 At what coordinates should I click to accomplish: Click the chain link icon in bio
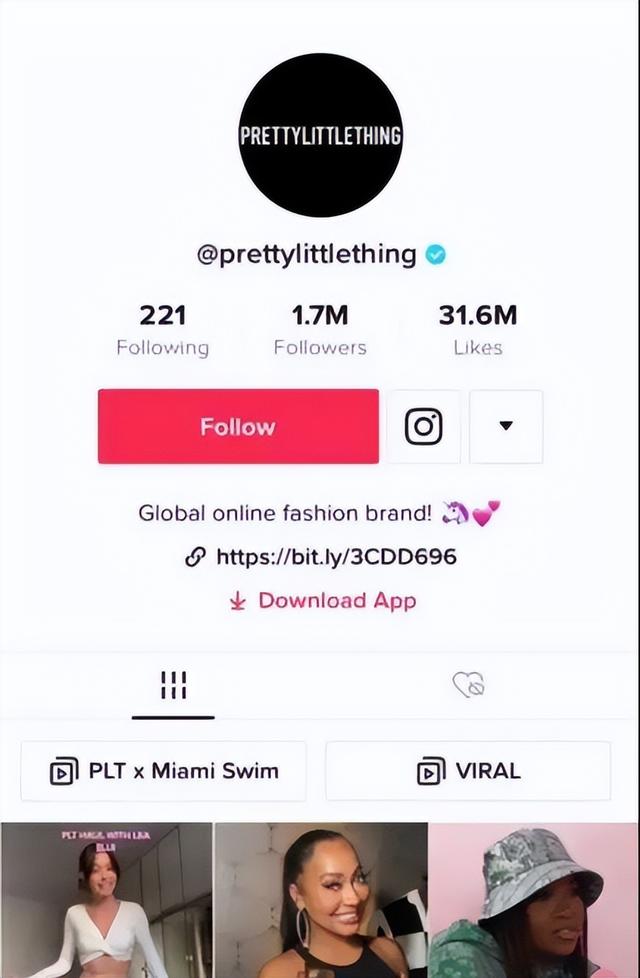(195, 556)
